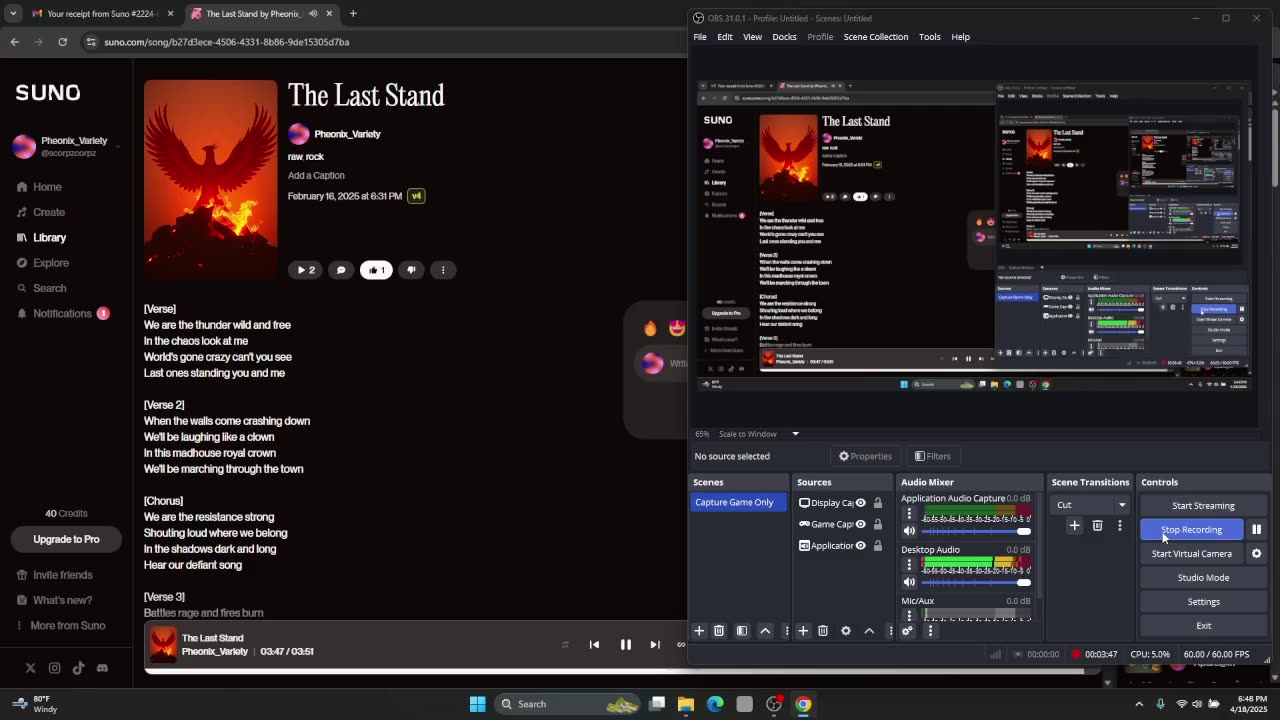Open scene filters icon in Scenes toolbar
Screen dimensions: 1280x720
click(x=742, y=631)
